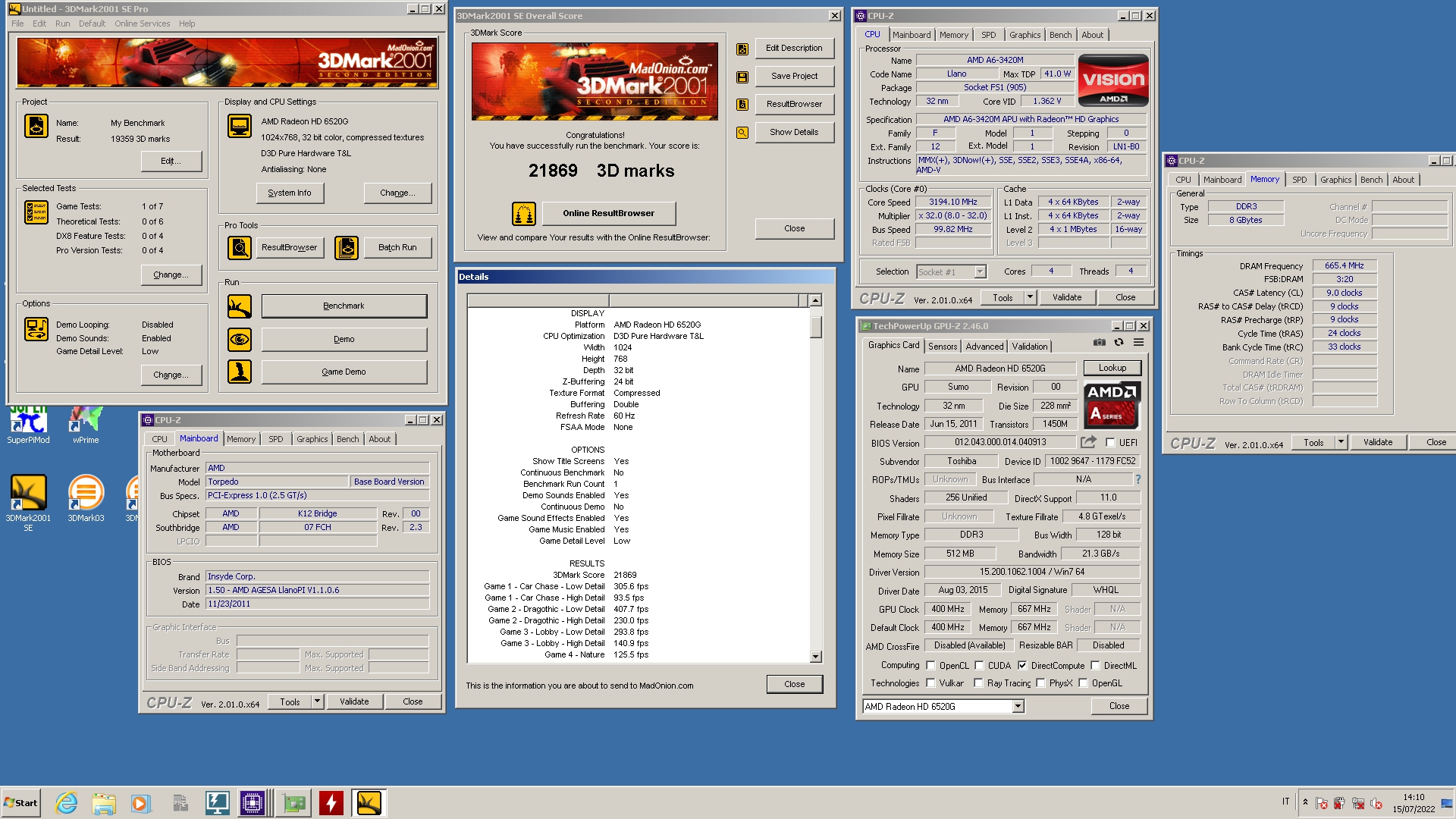1456x819 pixels.
Task: Click the 3DMark2001 banner image in score window
Action: coord(595,81)
